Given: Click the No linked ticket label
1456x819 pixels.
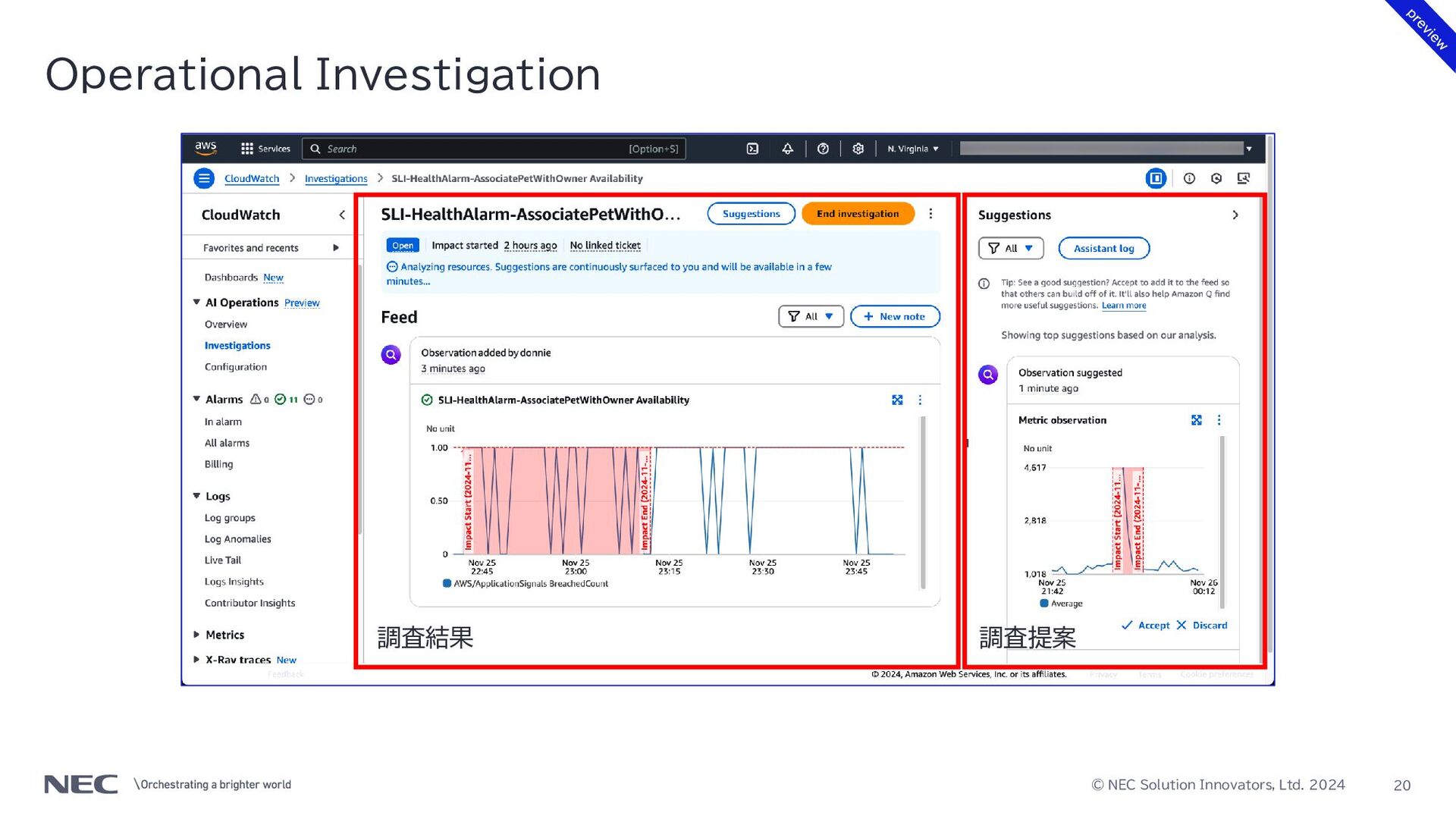Looking at the screenshot, I should pyautogui.click(x=605, y=246).
